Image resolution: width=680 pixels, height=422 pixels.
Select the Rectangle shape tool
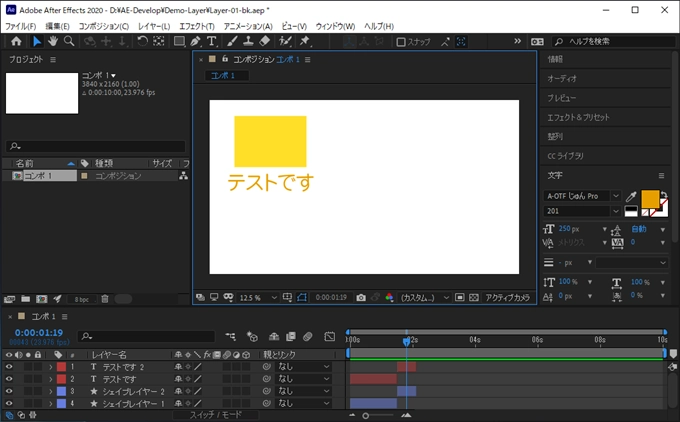click(179, 42)
